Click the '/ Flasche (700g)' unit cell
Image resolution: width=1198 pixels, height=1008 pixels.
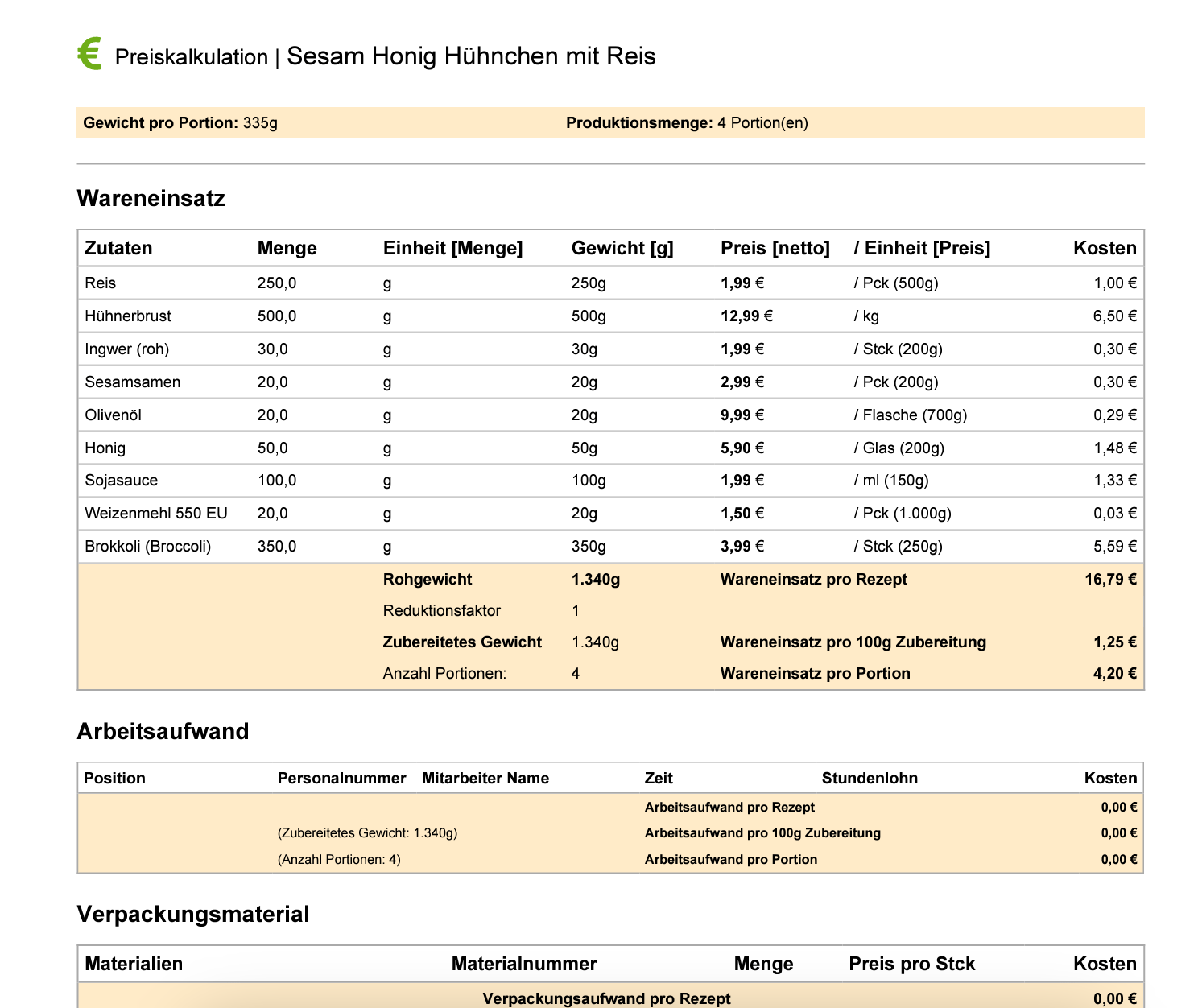[911, 415]
